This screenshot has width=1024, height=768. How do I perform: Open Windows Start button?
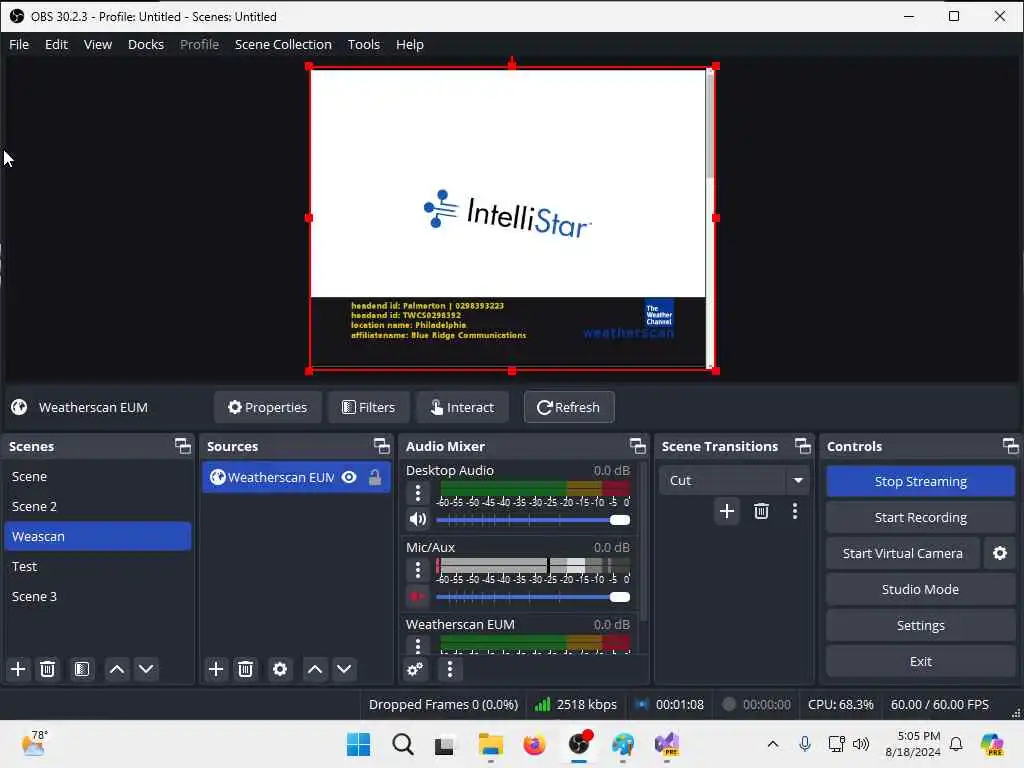click(359, 744)
